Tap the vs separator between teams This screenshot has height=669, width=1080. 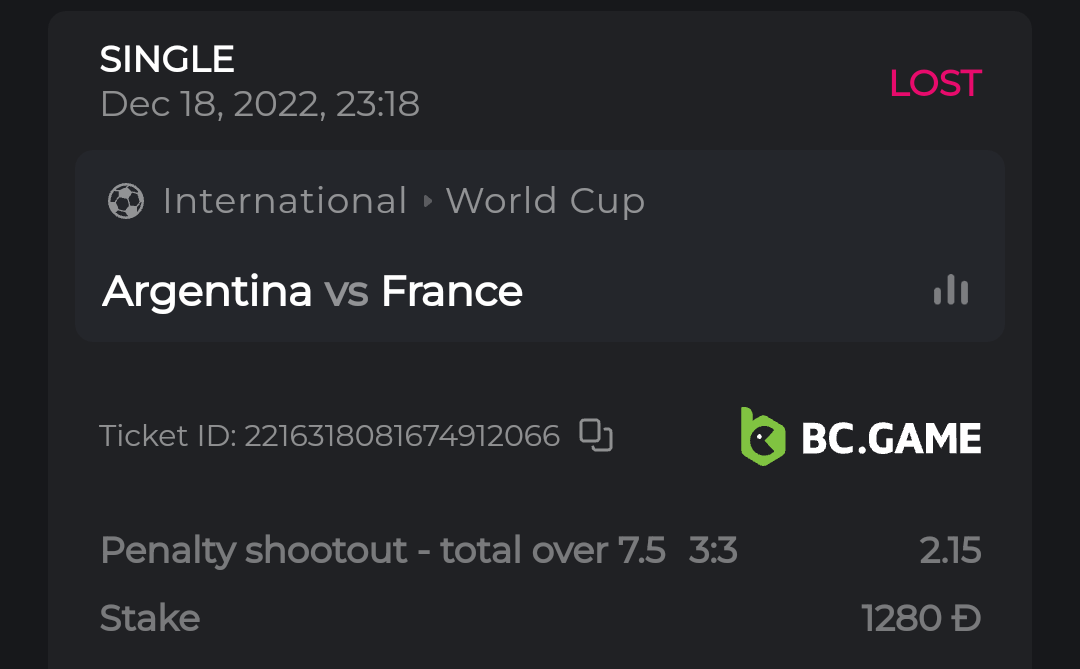tap(346, 291)
